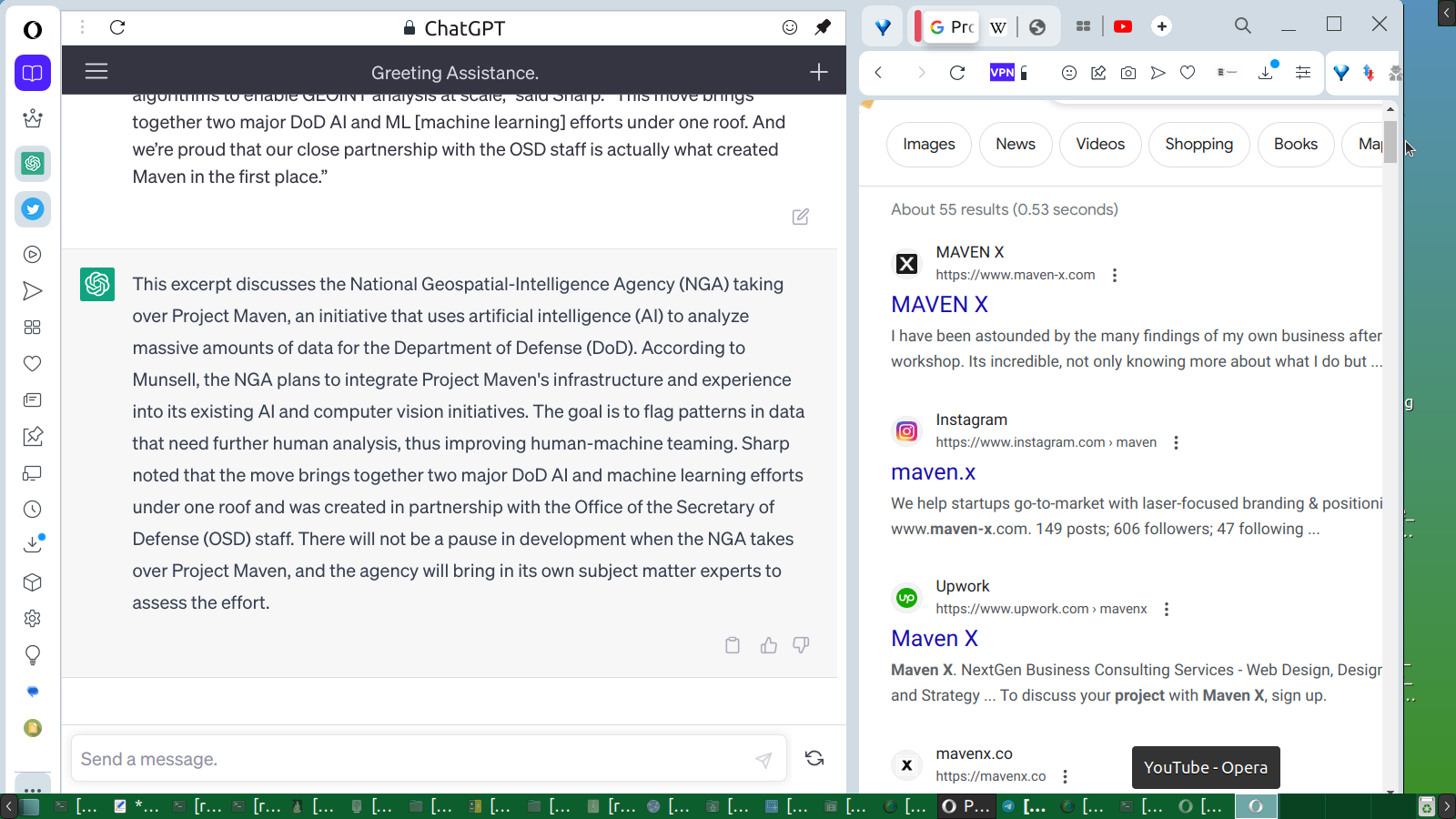Copy the ChatGPT response to clipboard

tap(733, 645)
